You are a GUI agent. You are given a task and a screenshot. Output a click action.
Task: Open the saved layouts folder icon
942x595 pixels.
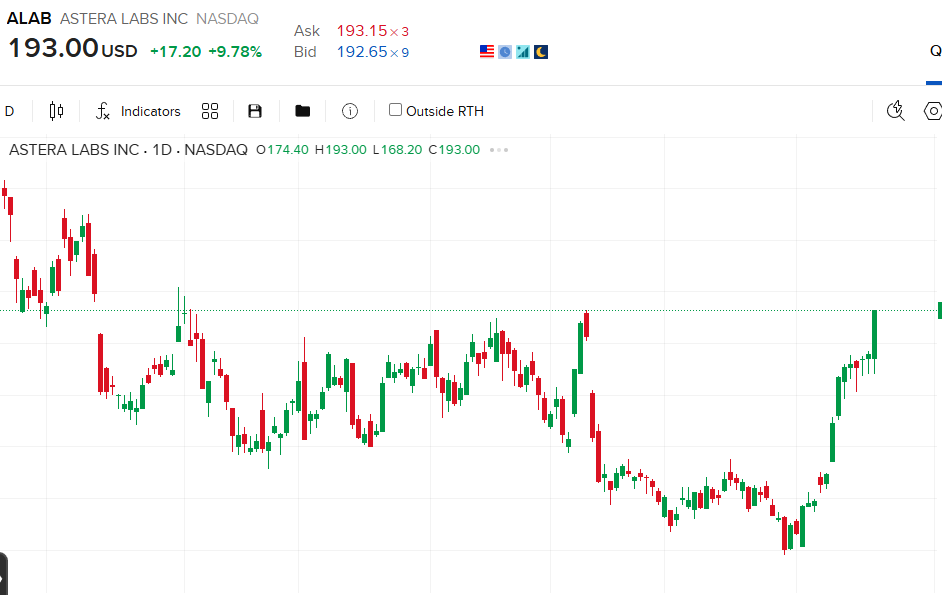click(x=303, y=111)
